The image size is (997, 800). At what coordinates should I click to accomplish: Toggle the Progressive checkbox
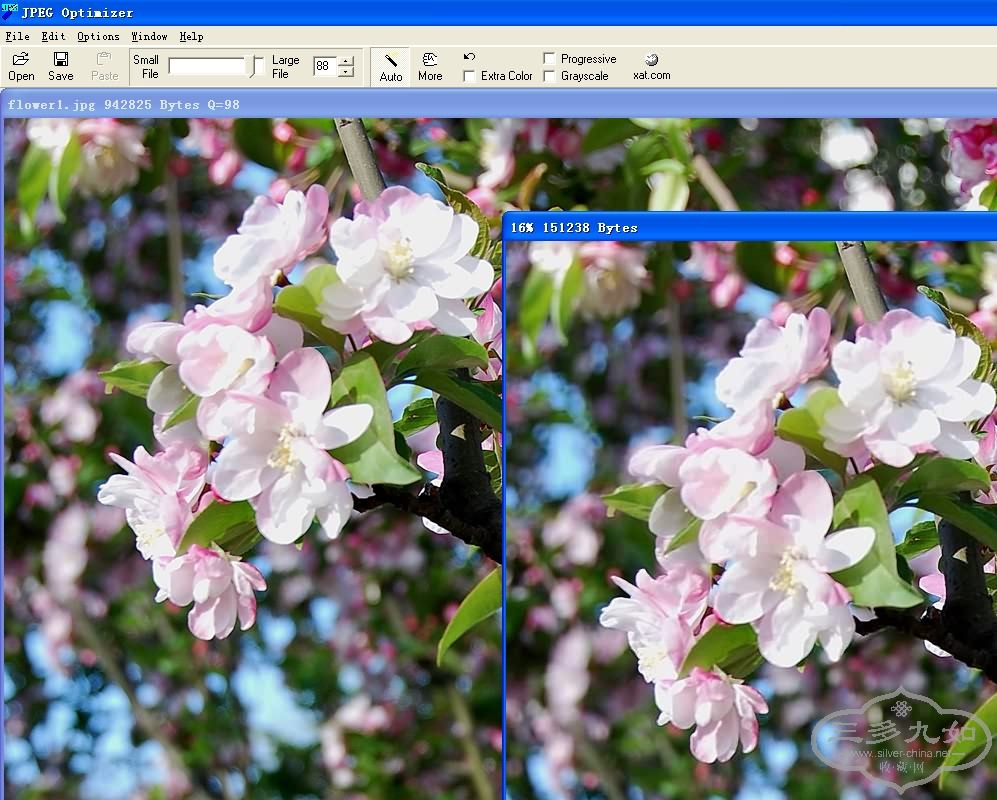549,59
